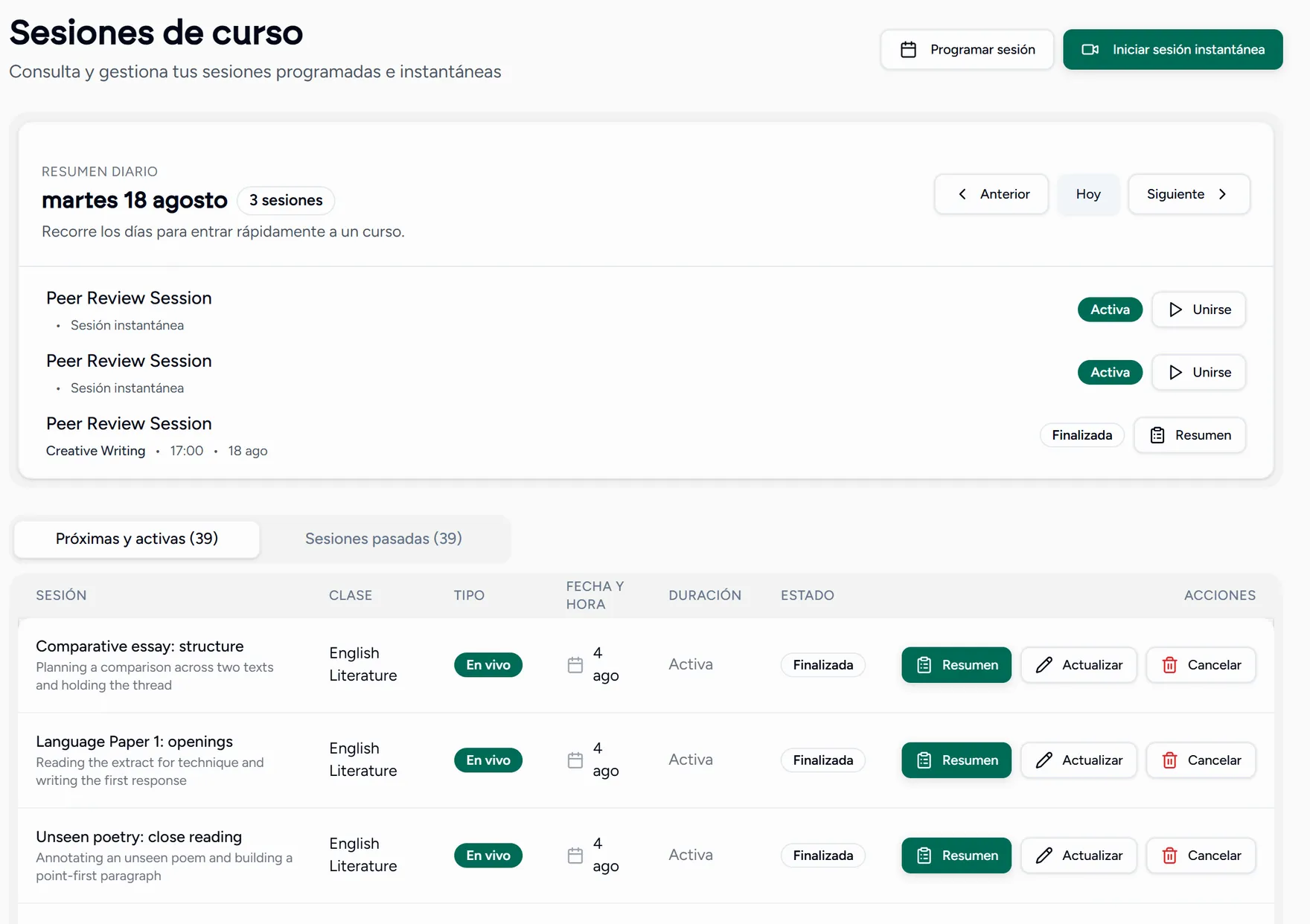Click the En vivo badge for Unseen poetry
The image size is (1310, 924).
[x=488, y=856]
